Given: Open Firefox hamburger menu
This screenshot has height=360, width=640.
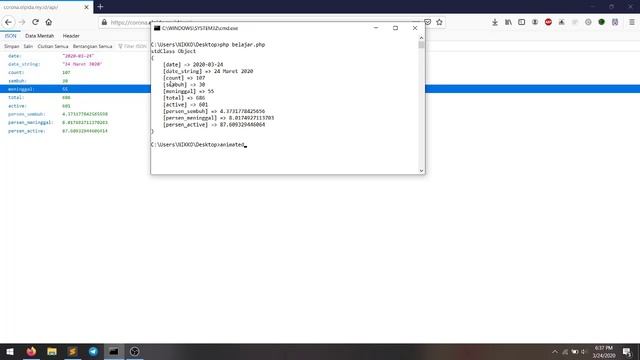Looking at the screenshot, I should coord(632,22).
